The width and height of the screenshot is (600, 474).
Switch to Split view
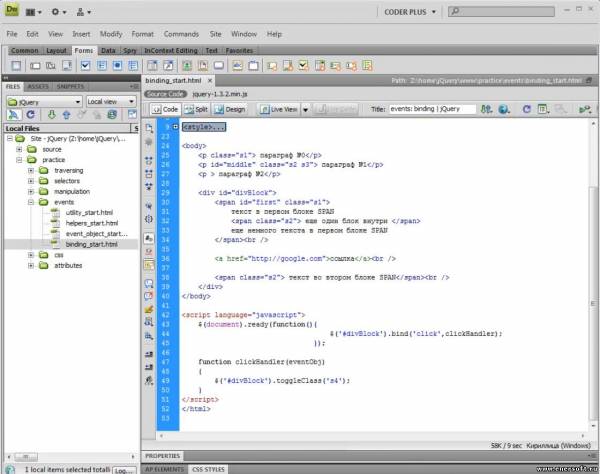pos(196,109)
